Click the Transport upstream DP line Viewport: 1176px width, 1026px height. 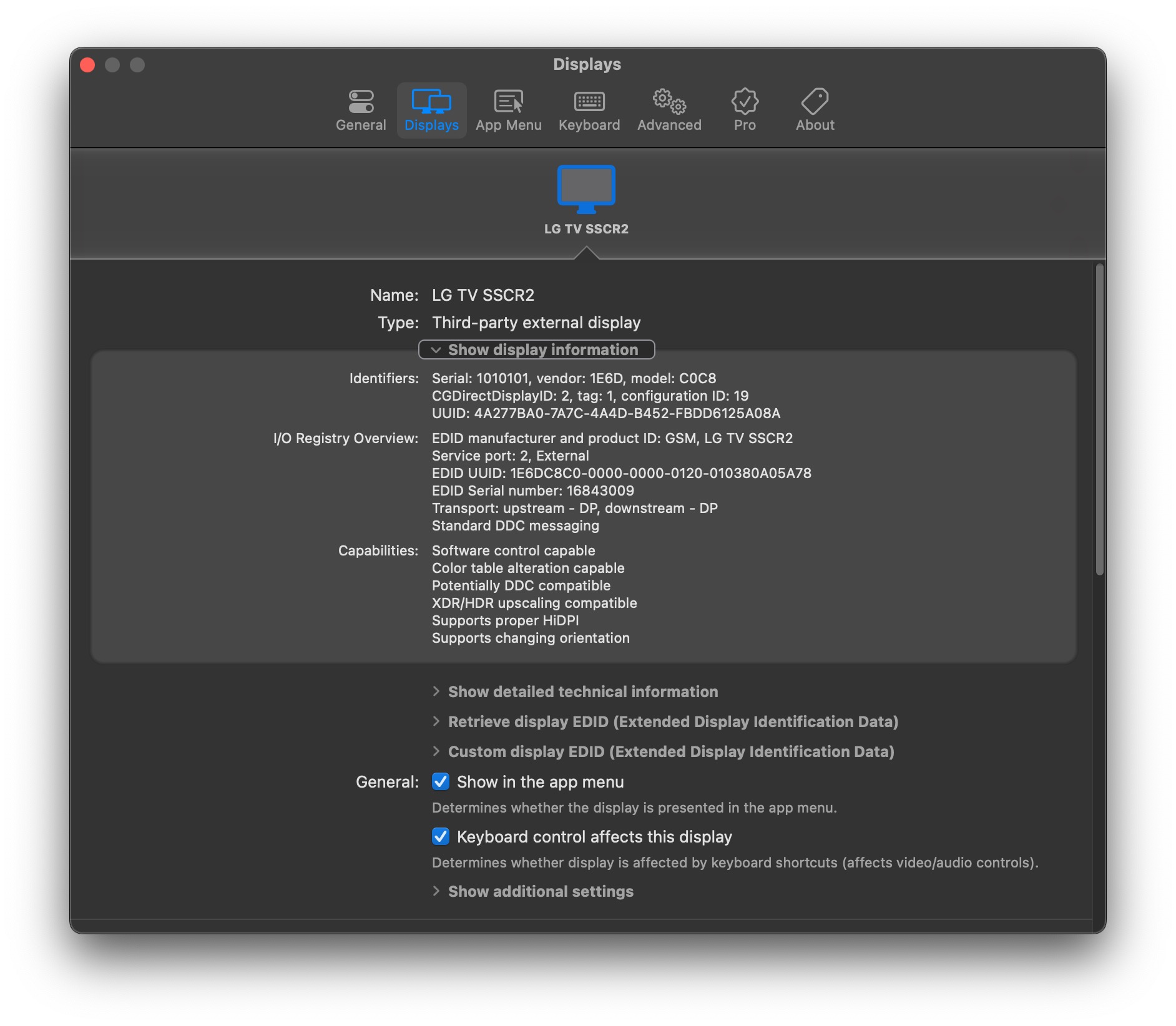(575, 508)
